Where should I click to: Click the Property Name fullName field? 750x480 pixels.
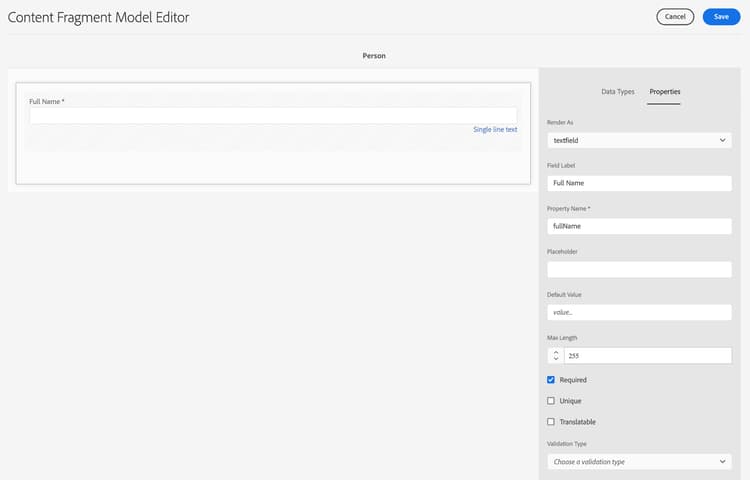tap(640, 226)
